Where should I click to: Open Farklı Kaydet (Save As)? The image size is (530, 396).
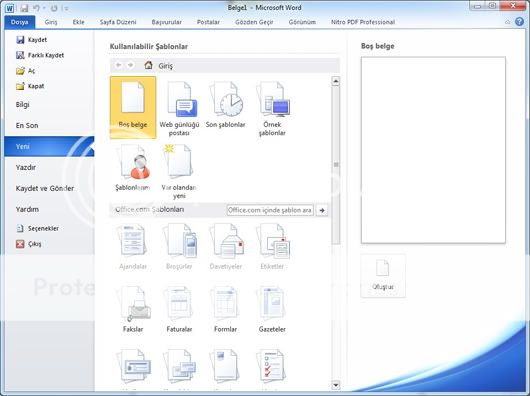point(40,55)
